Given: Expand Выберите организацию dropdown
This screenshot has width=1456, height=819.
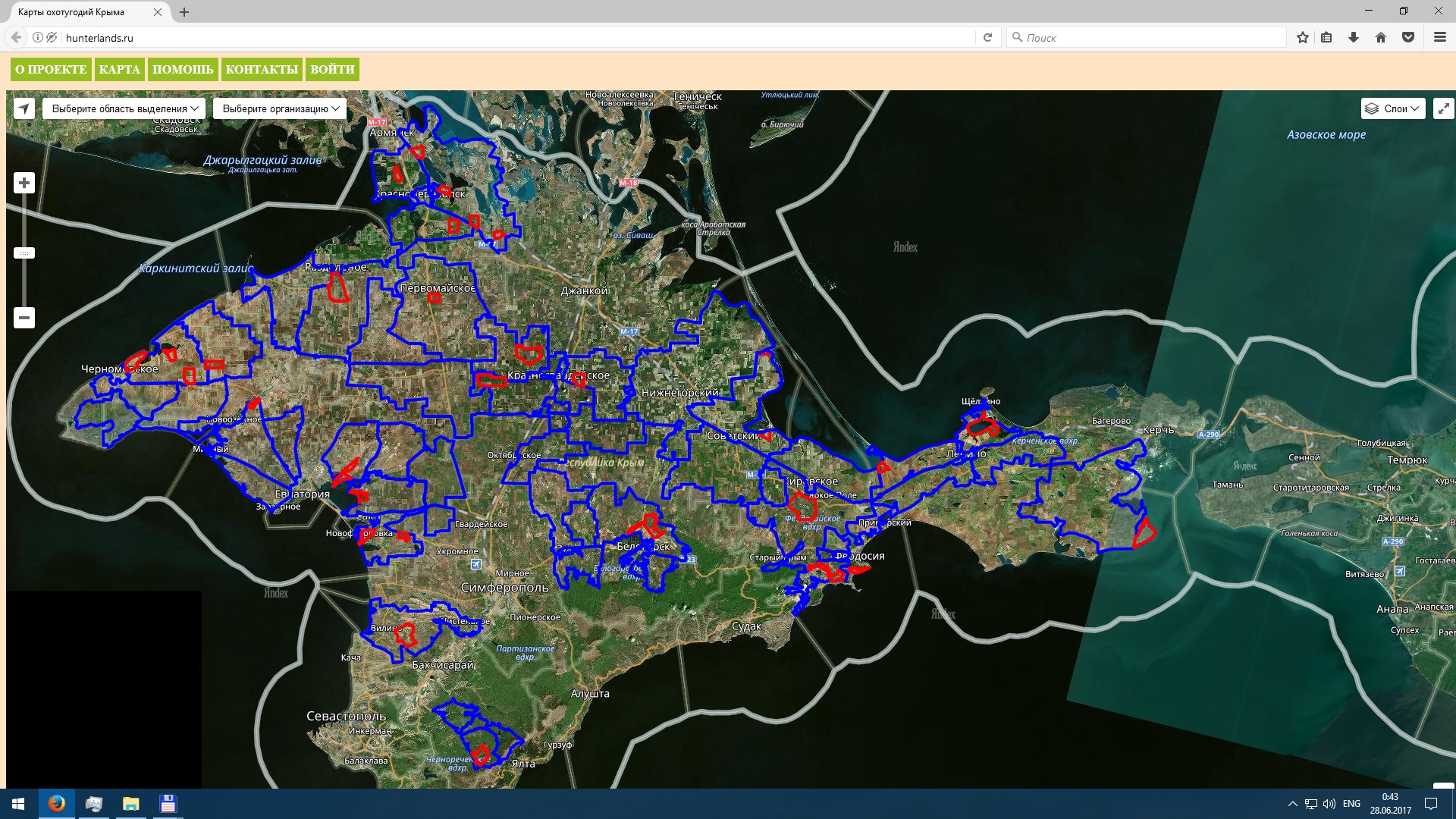Looking at the screenshot, I should coord(280,108).
